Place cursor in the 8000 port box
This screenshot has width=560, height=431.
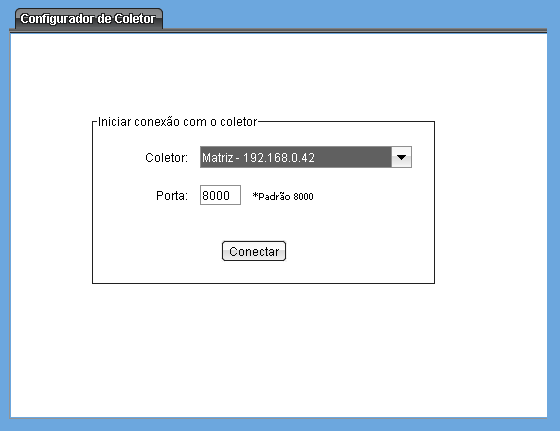(220, 195)
